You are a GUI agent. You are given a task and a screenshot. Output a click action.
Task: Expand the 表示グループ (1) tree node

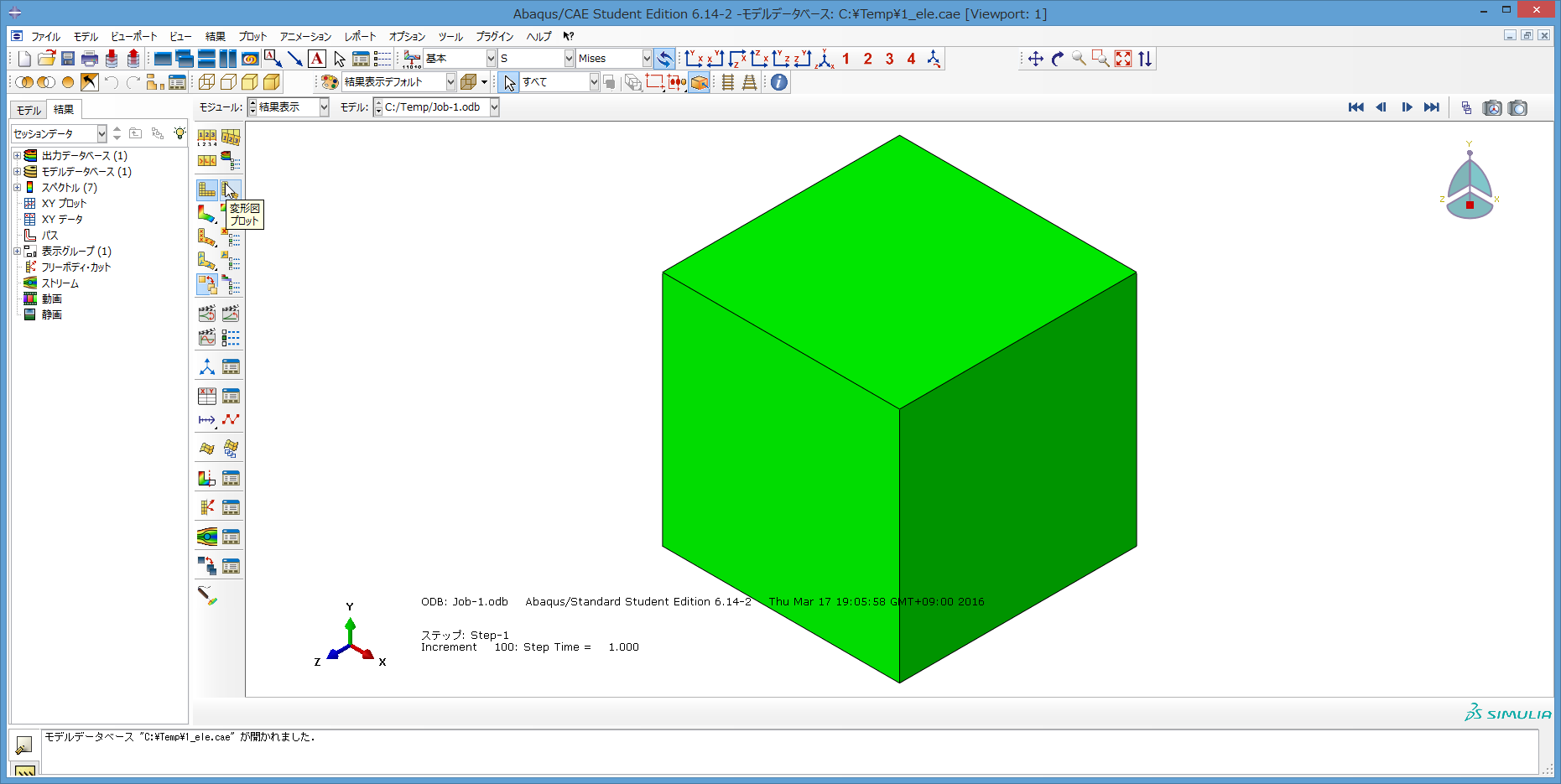point(17,252)
